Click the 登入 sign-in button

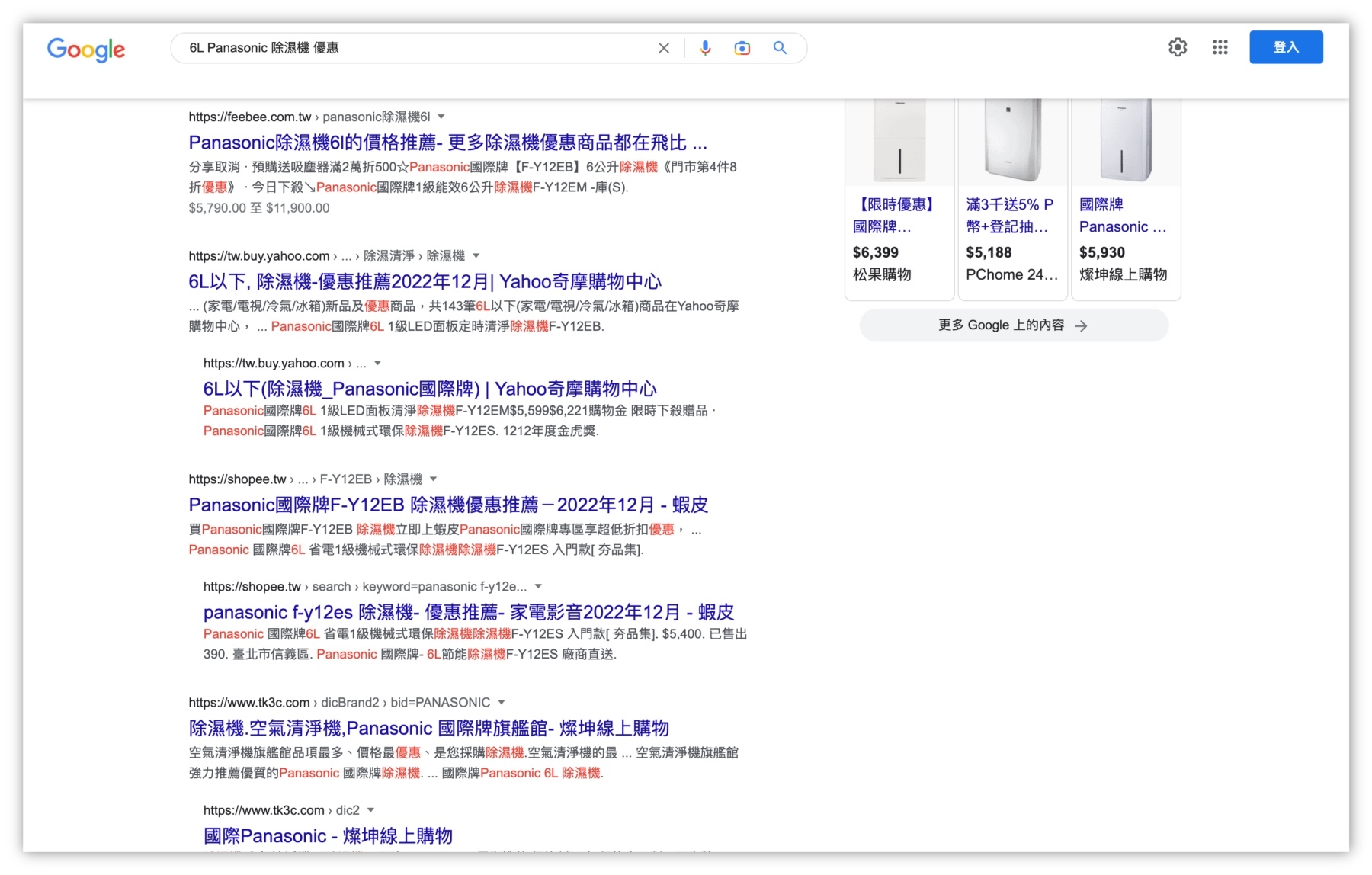coord(1286,46)
